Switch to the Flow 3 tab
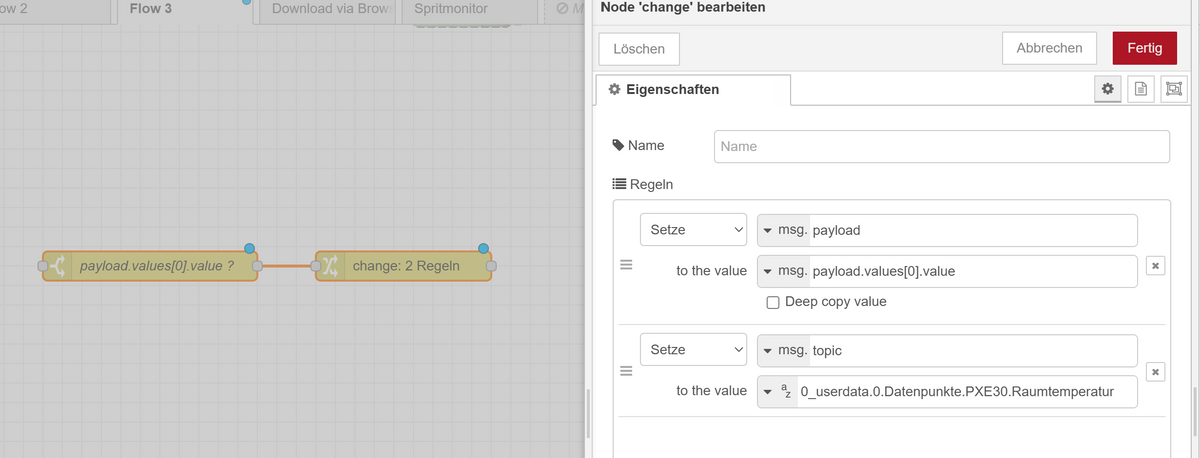This screenshot has height=458, width=1200. click(x=151, y=9)
